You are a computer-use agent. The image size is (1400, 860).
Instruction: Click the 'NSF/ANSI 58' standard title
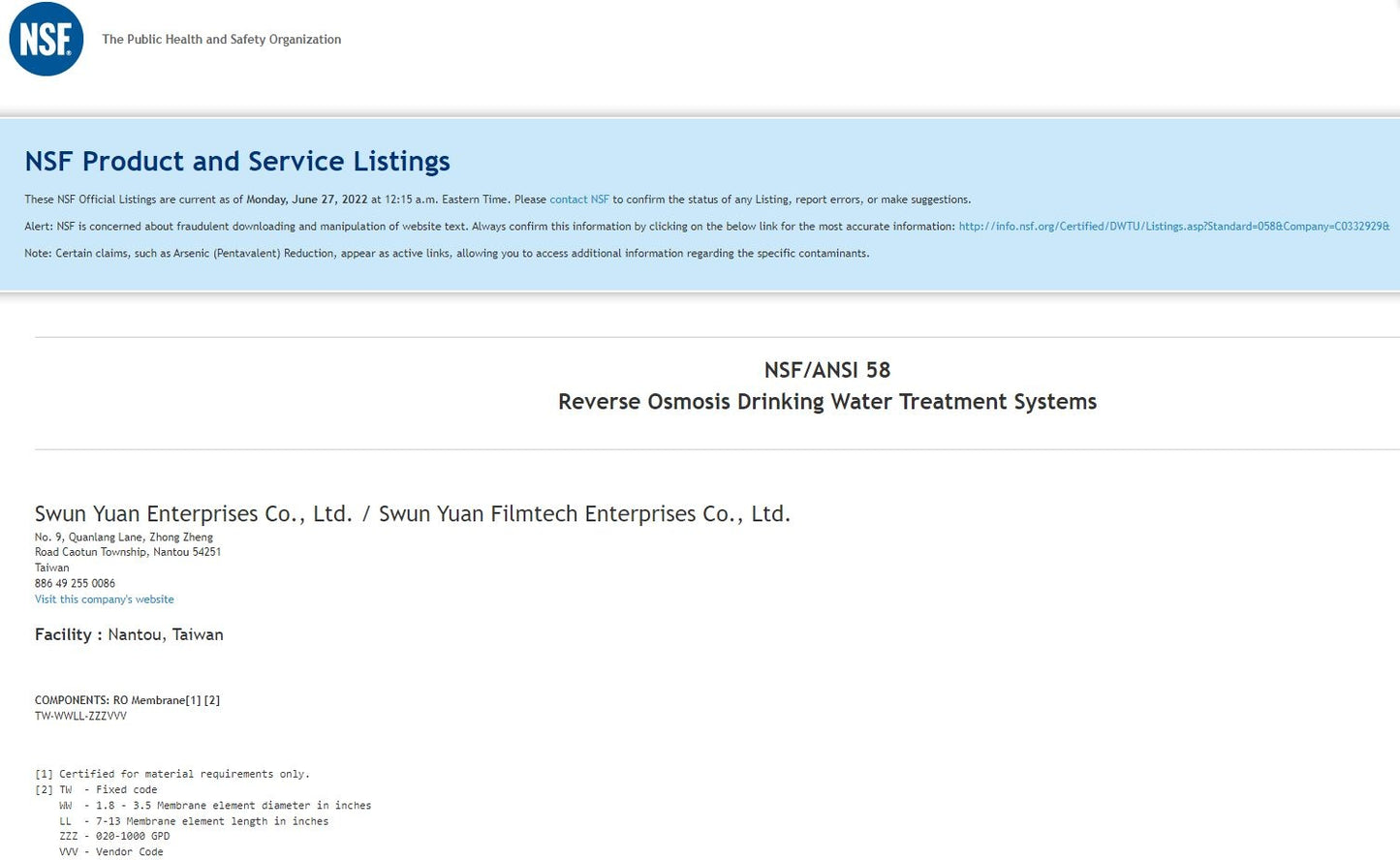827,370
